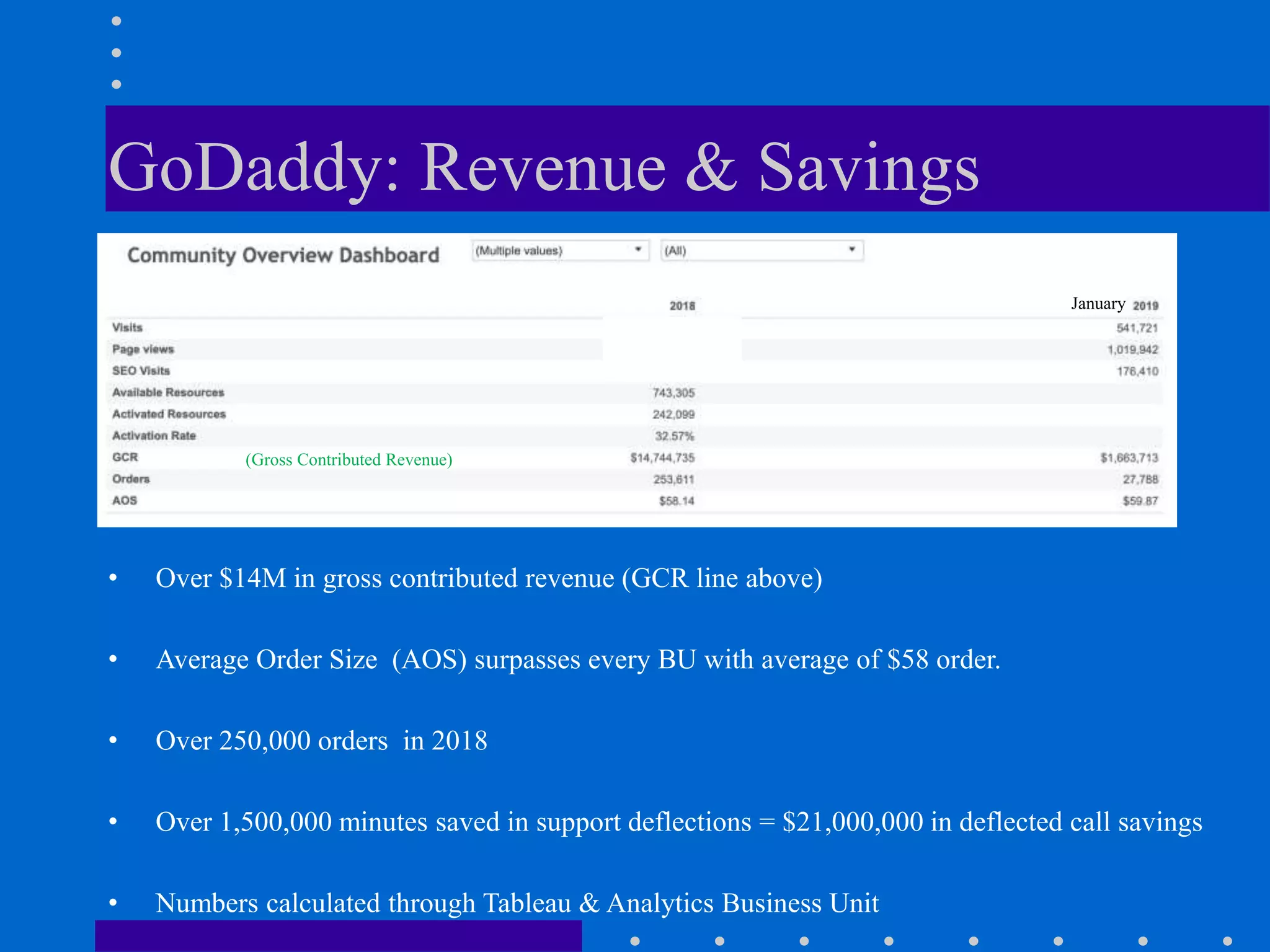Viewport: 1270px width, 952px height.
Task: Open the (All) filter dropdown
Action: [762, 250]
